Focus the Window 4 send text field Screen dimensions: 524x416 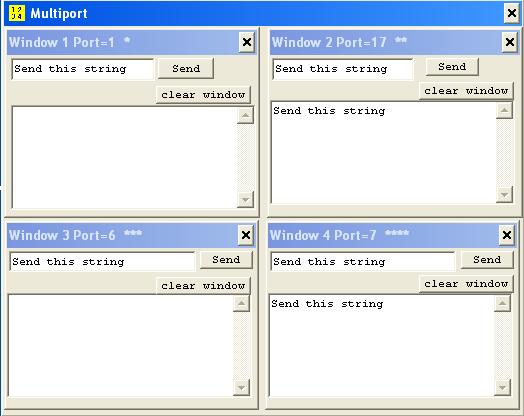(363, 261)
